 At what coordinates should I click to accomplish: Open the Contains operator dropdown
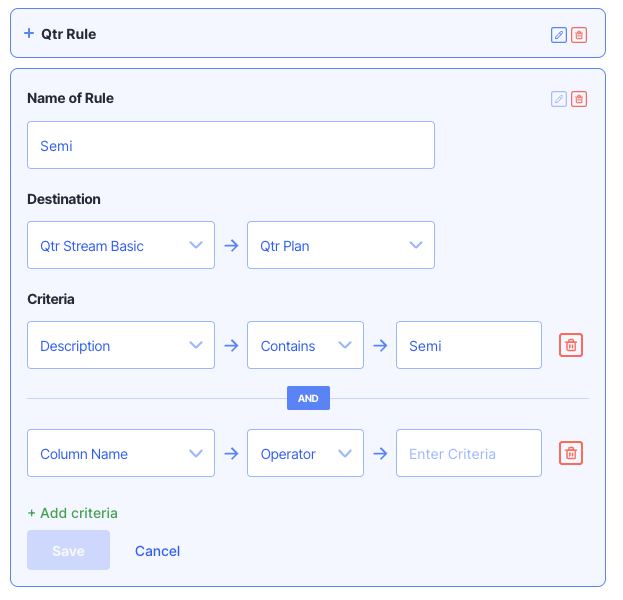click(x=305, y=345)
